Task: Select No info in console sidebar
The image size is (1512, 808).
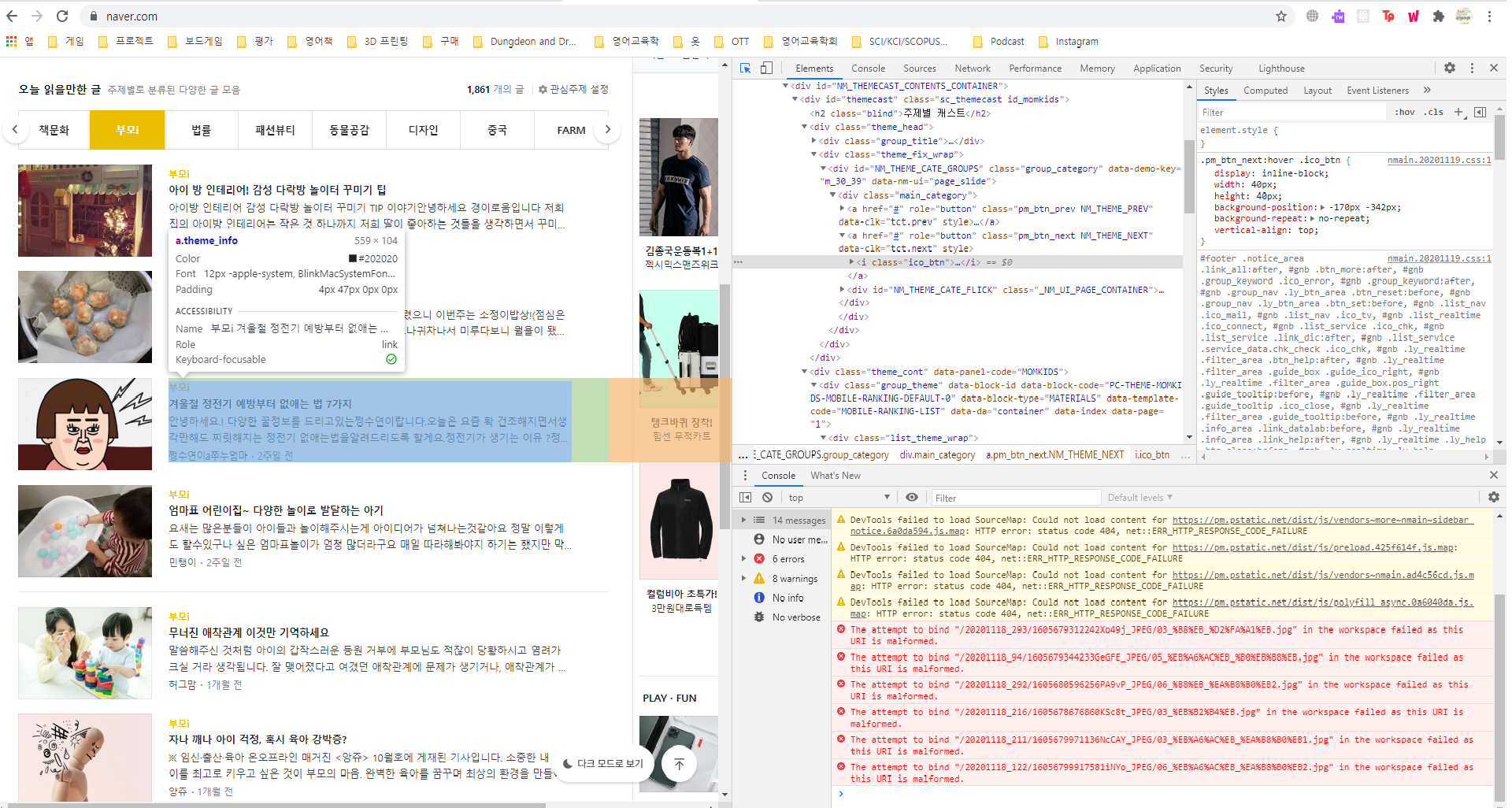Action: [787, 598]
